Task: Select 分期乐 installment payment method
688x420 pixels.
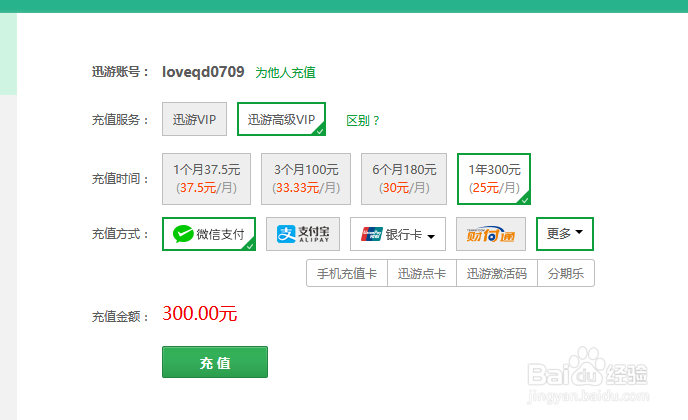Action: coord(566,273)
